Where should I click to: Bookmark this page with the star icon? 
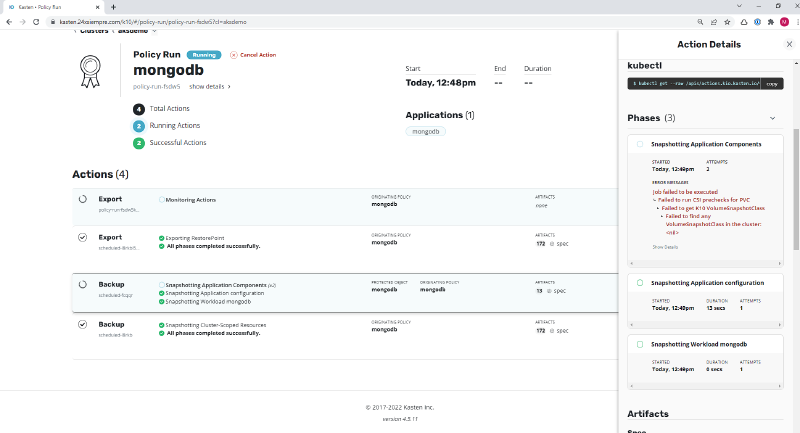pos(727,22)
